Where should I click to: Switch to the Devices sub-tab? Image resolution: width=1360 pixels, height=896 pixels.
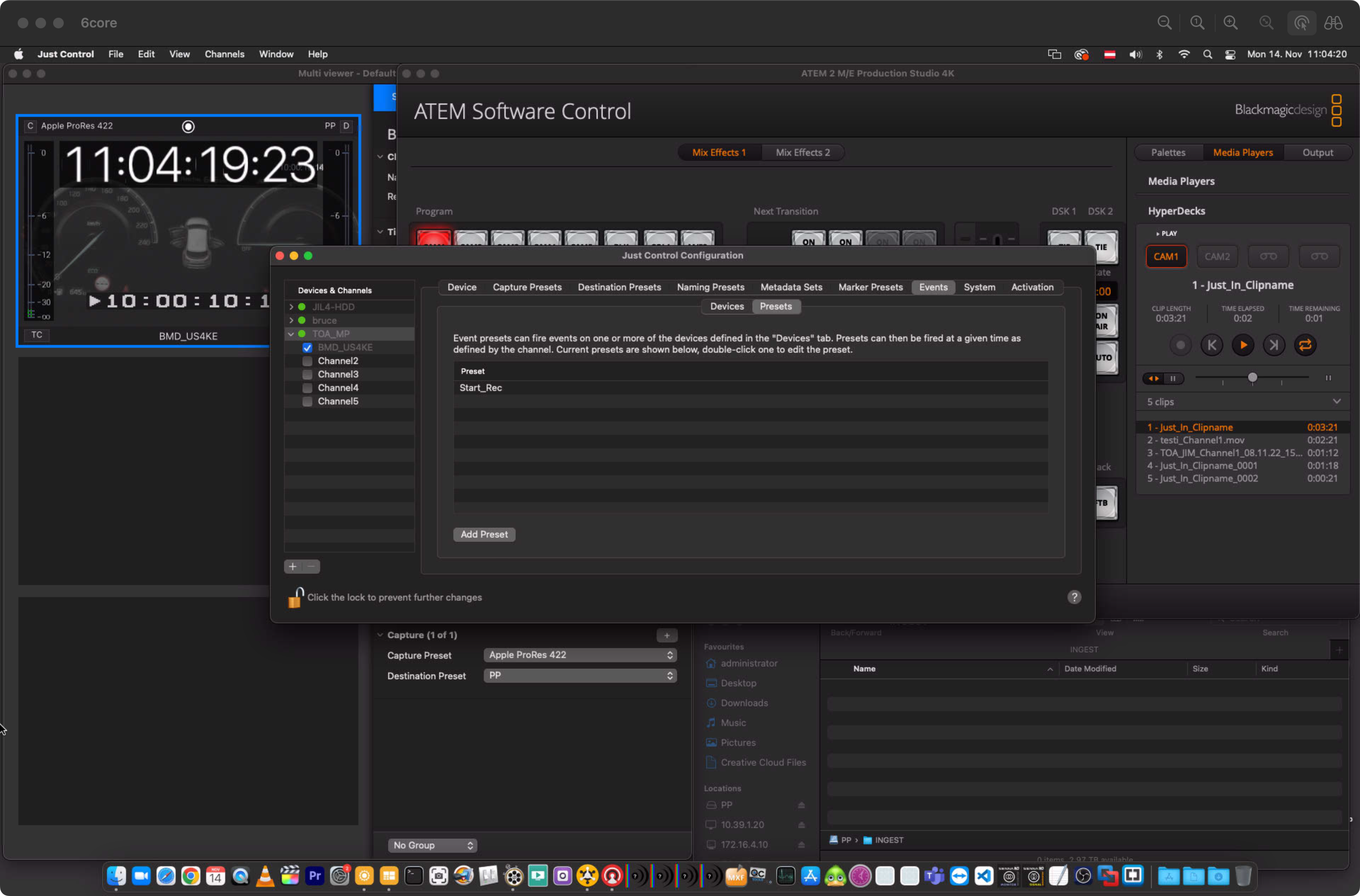click(727, 306)
